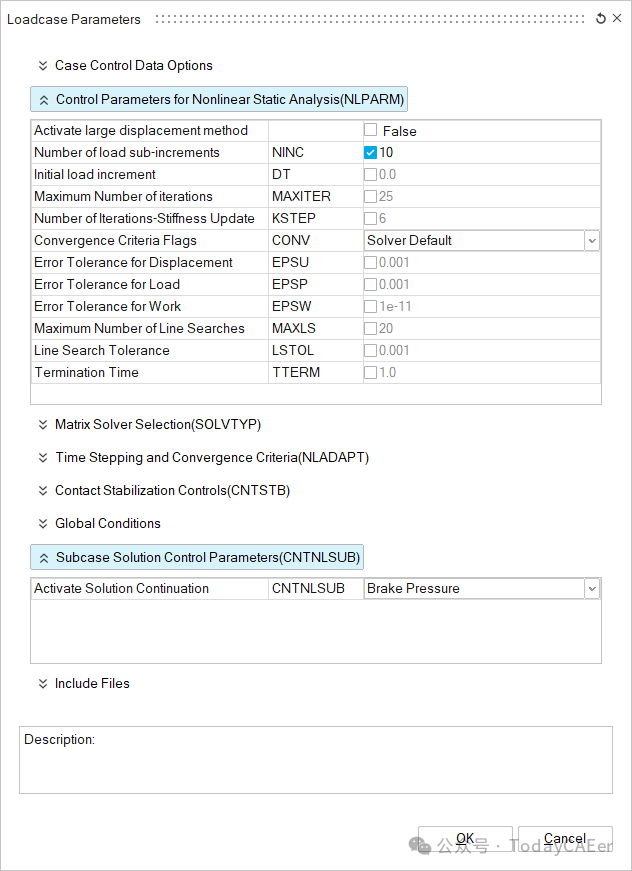This screenshot has width=632, height=871.
Task: Open the CNTNLSUB Brake Pressure dropdown
Action: [591, 589]
